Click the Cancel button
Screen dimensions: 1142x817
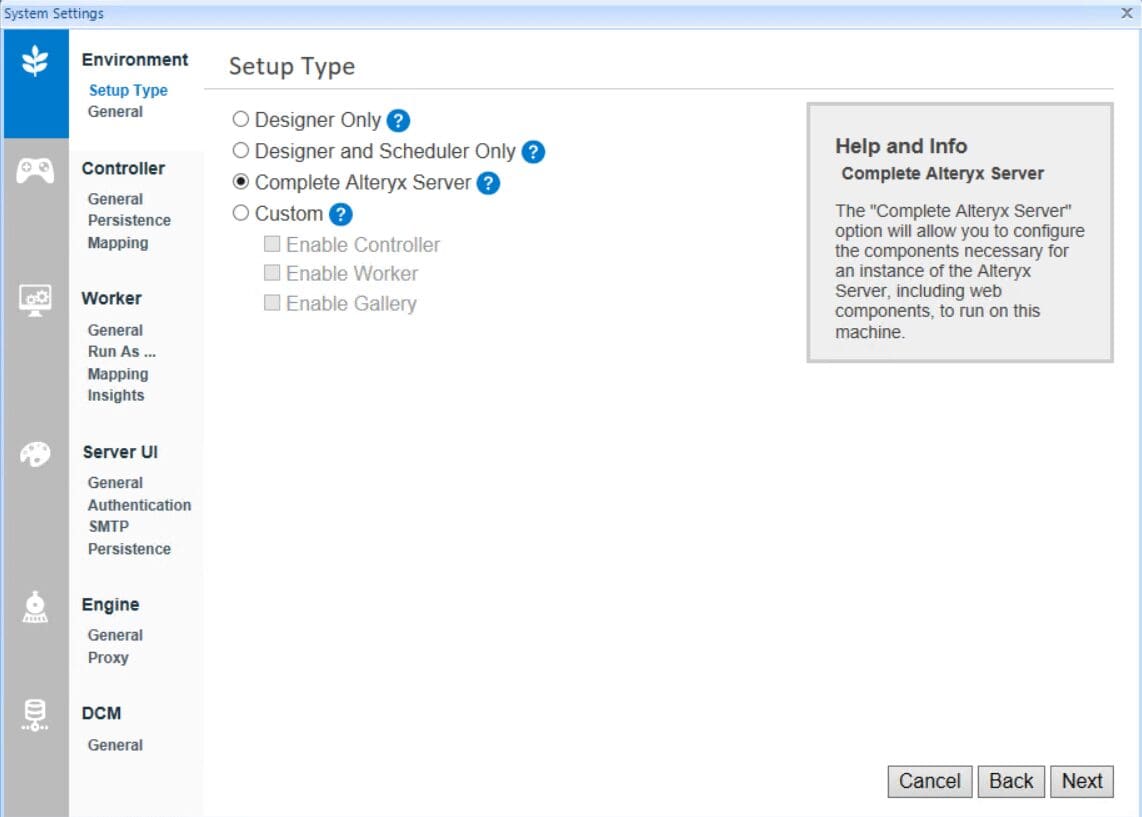929,781
